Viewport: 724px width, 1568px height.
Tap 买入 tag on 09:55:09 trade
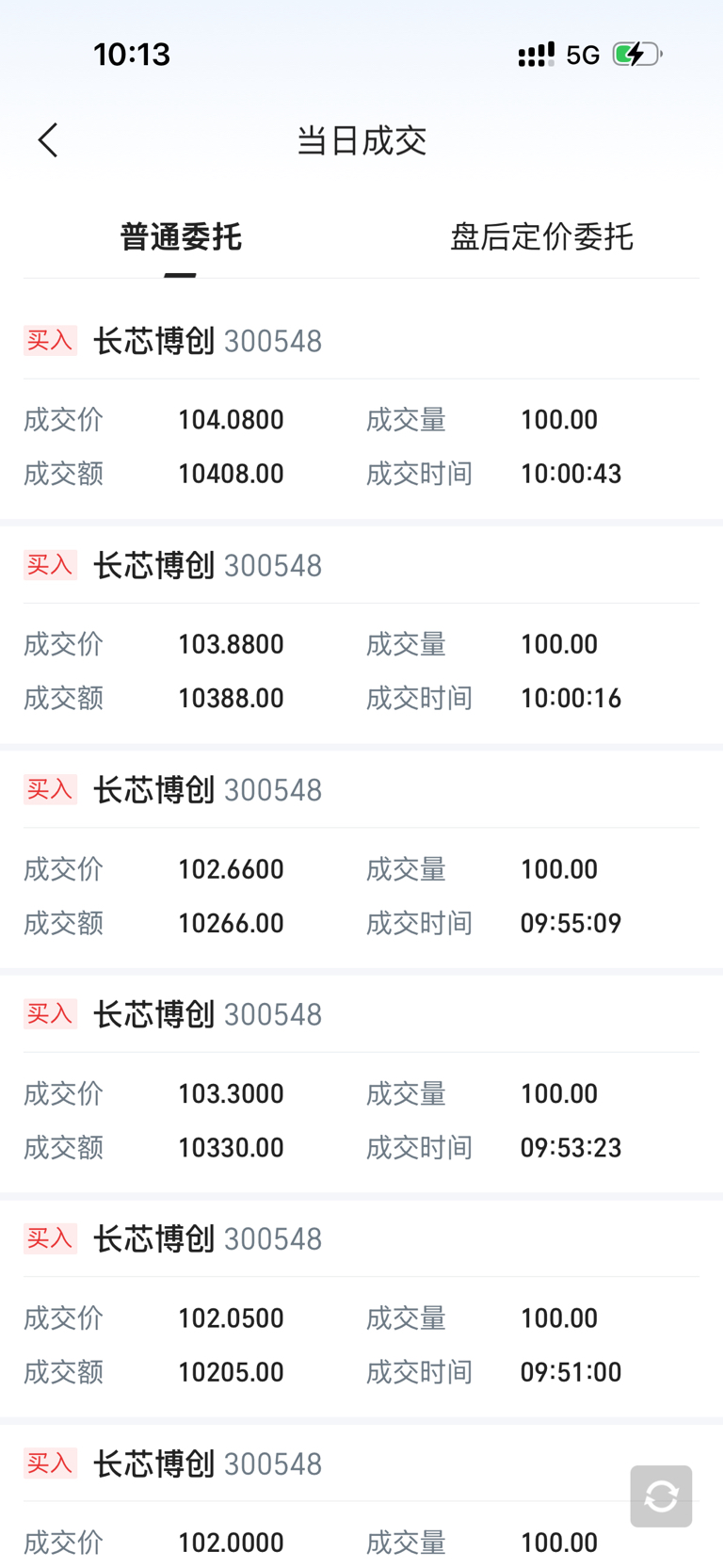[x=50, y=789]
